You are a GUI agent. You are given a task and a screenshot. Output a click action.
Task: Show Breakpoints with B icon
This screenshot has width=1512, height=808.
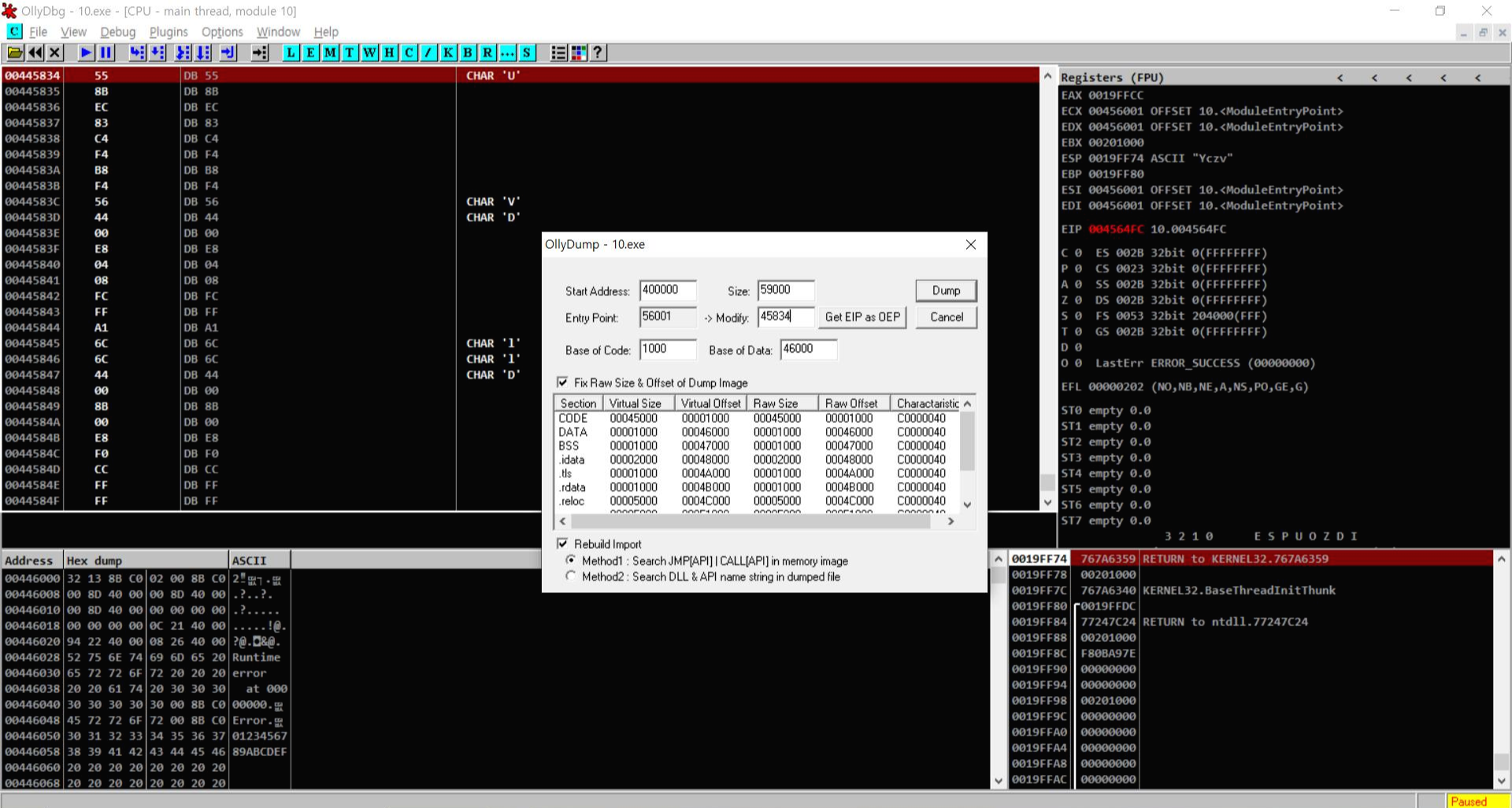point(469,53)
